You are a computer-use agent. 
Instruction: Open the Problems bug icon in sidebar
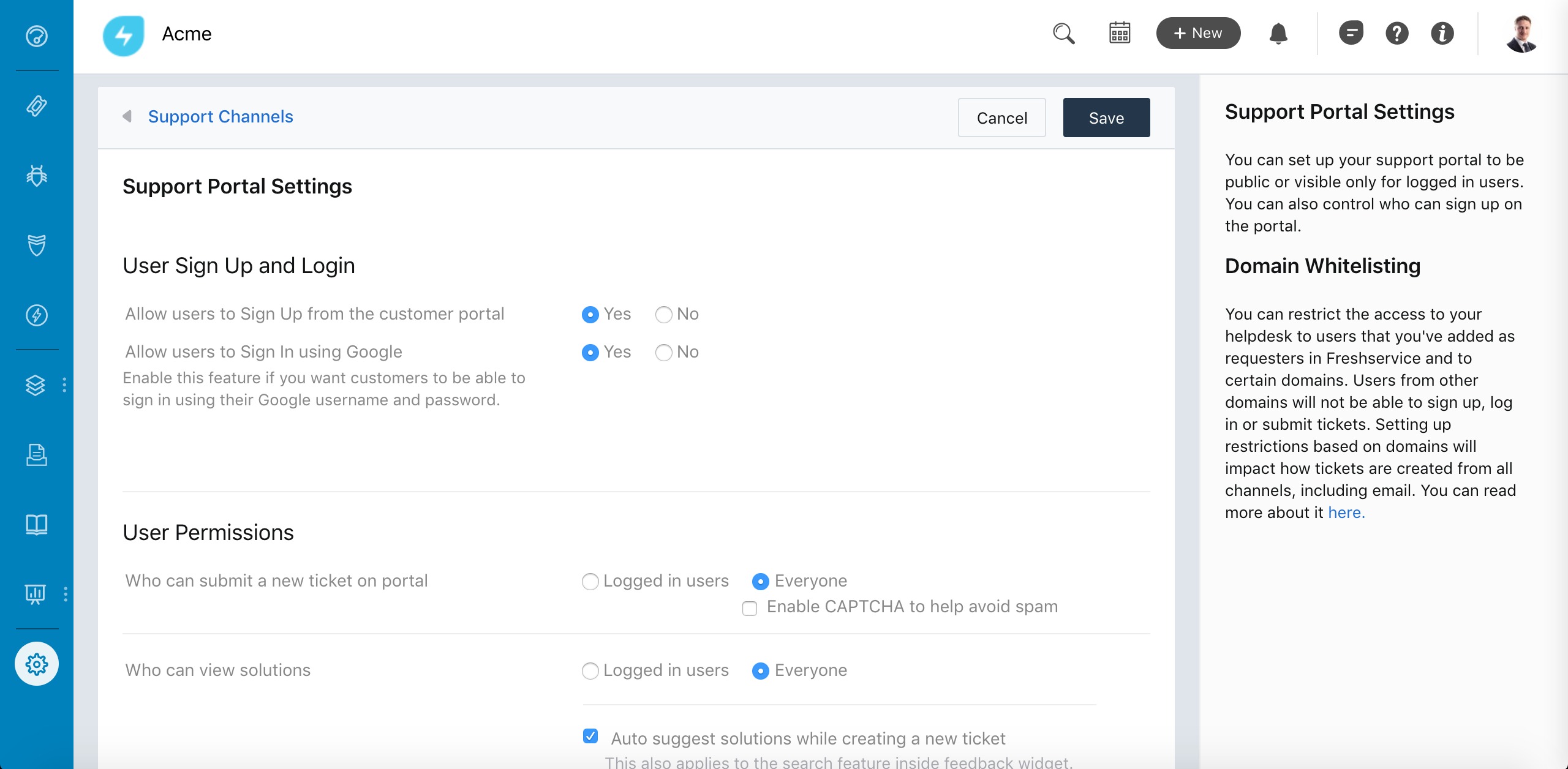coord(37,176)
